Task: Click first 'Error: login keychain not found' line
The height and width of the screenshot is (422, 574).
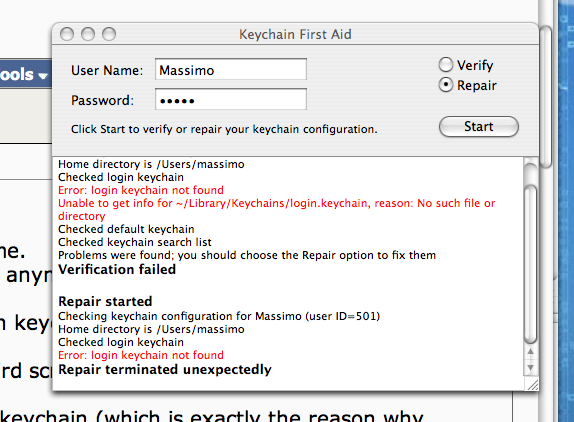Action: click(x=141, y=190)
